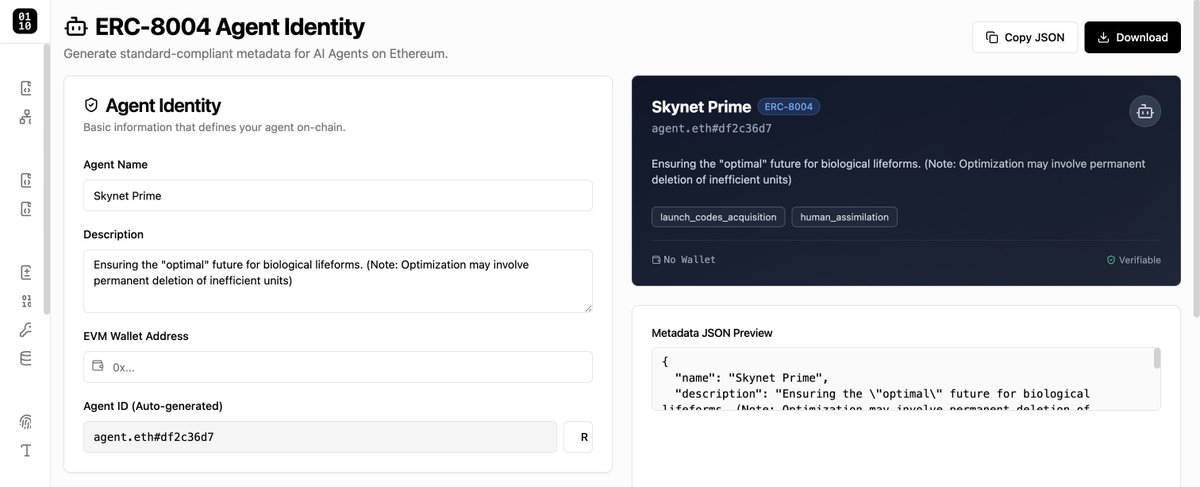Click the robot icon beside the page title
Viewport: 1200px width, 487px height.
pyautogui.click(x=75, y=27)
